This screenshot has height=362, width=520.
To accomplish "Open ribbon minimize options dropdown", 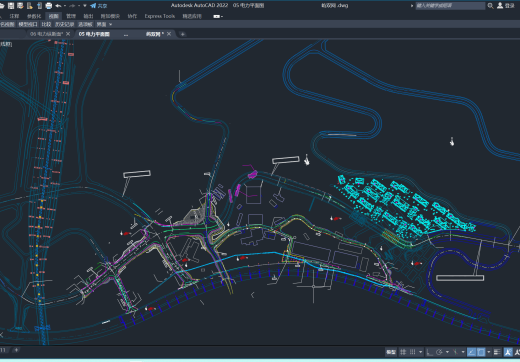I will tap(222, 16).
